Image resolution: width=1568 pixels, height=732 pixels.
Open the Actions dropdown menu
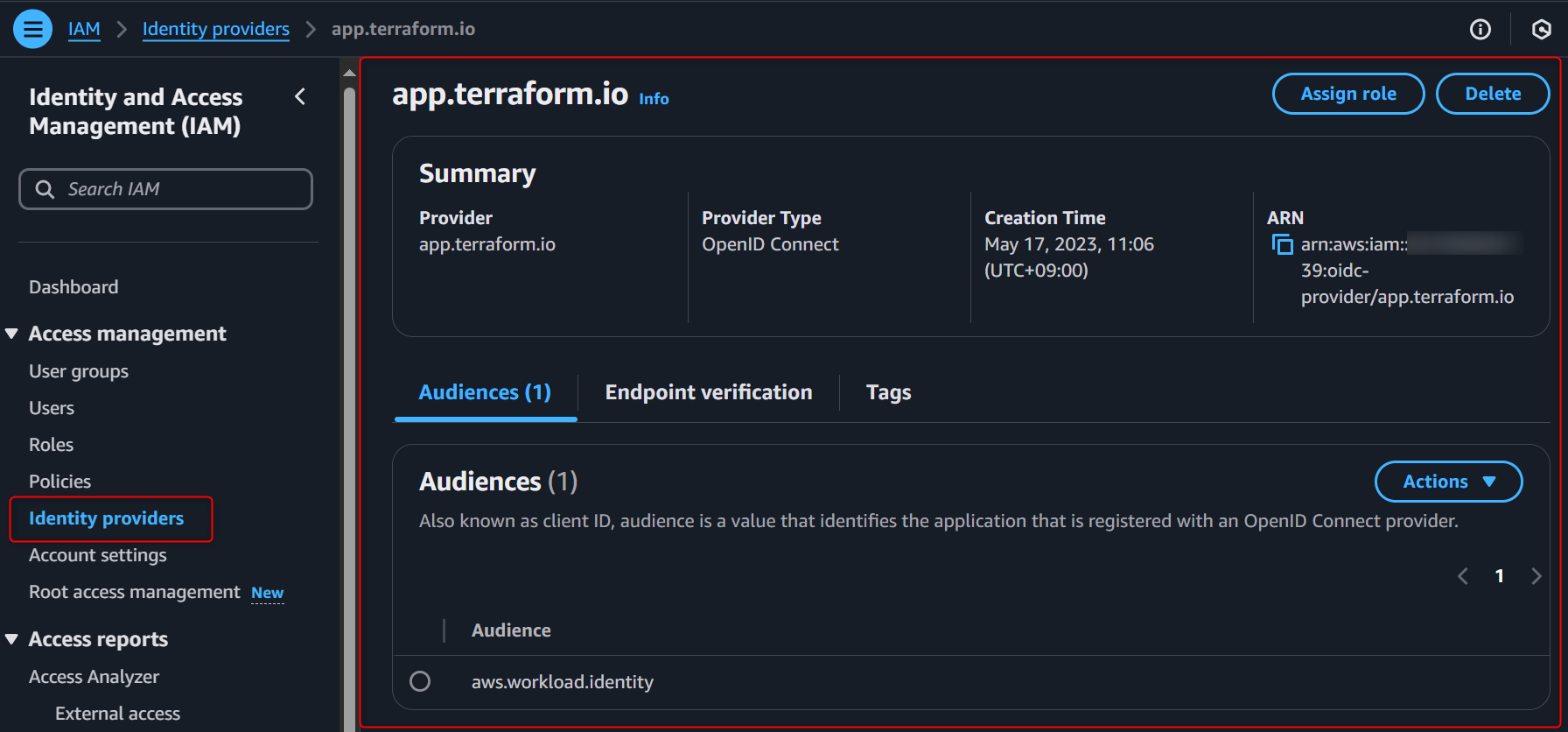tap(1448, 482)
